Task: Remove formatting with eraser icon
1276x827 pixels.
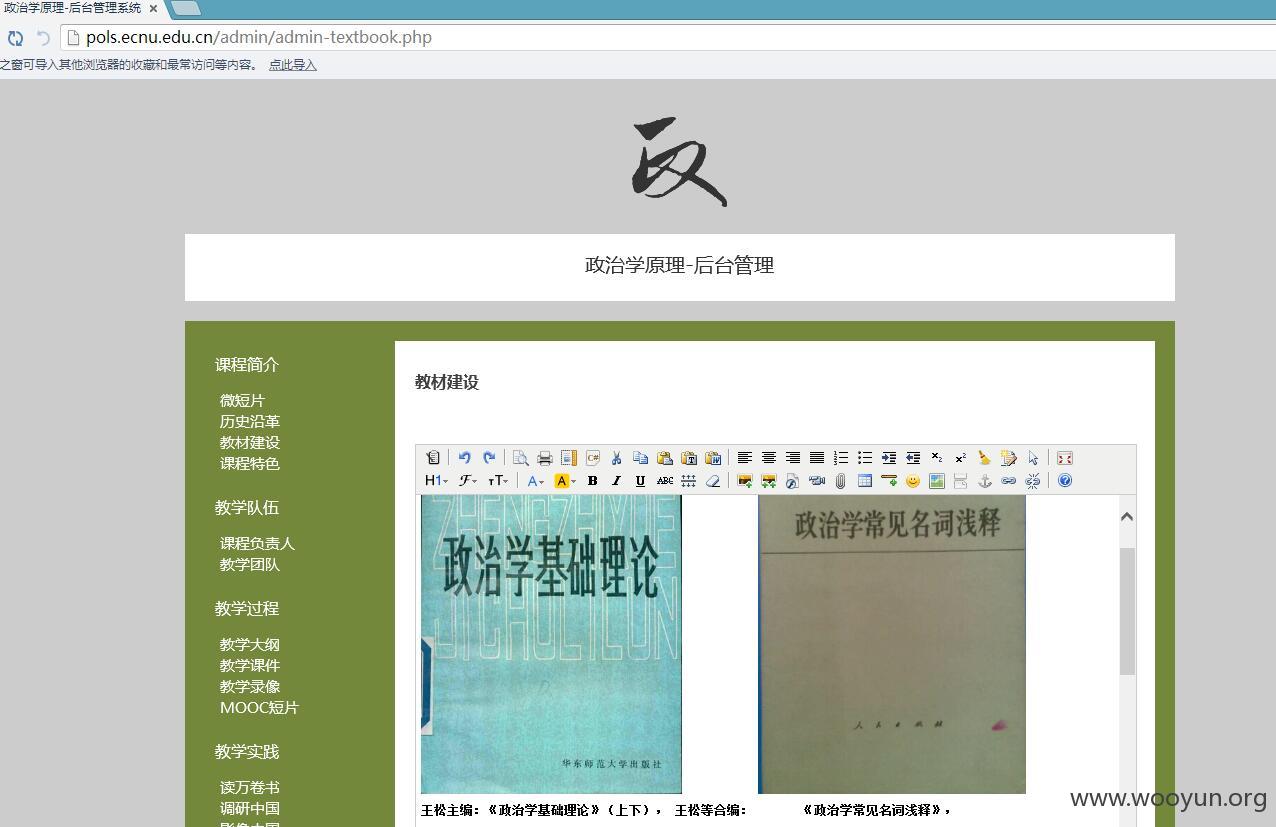Action: pyautogui.click(x=712, y=481)
